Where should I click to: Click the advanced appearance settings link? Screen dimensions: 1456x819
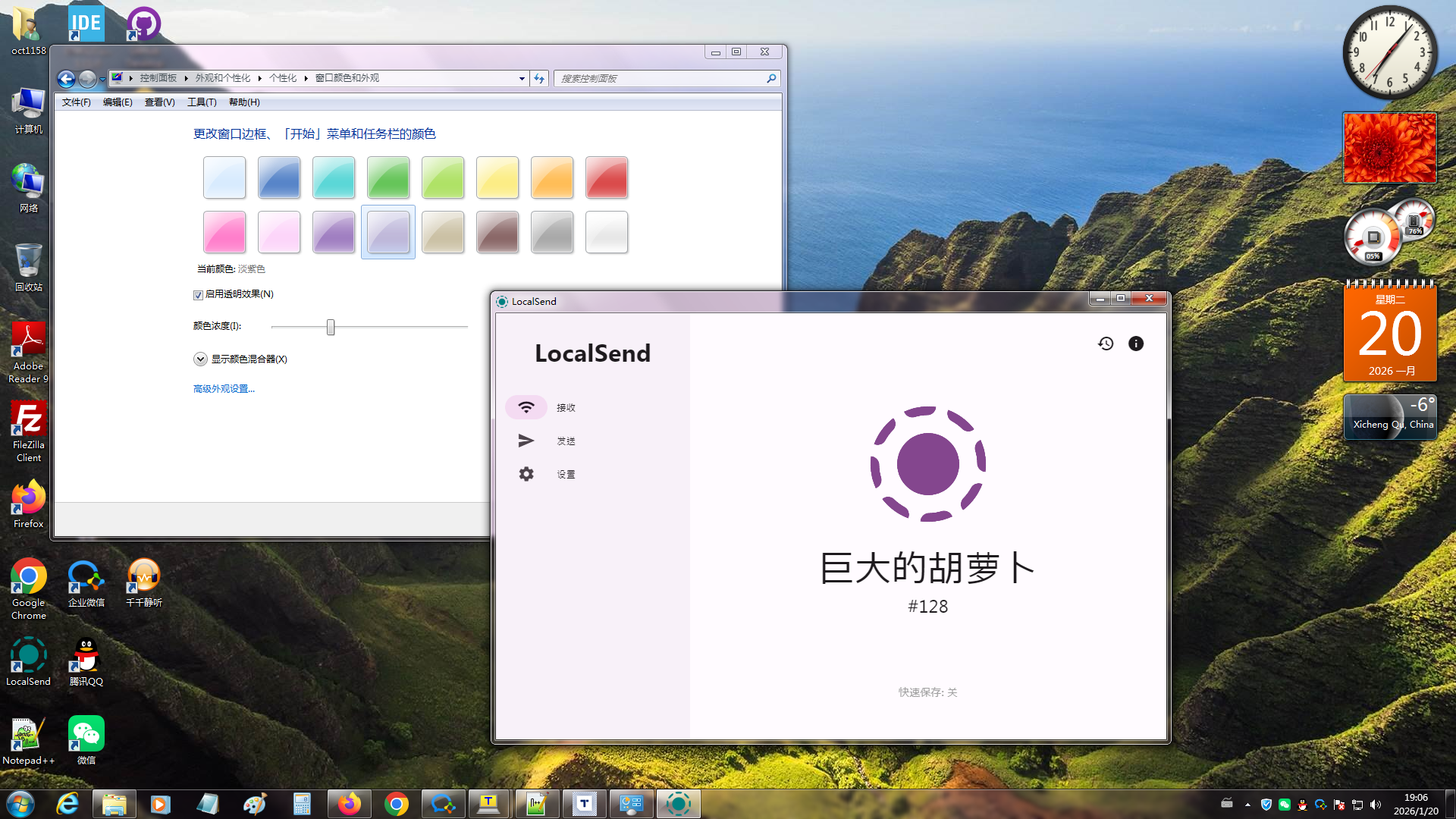[x=224, y=389]
